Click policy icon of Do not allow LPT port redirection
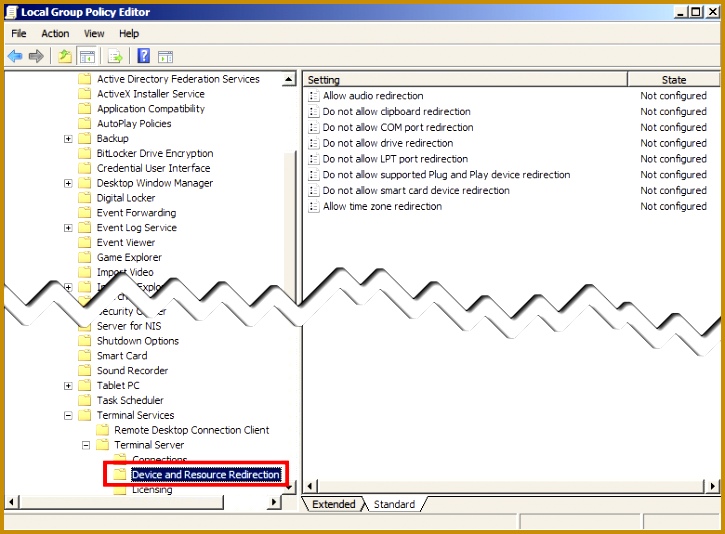This screenshot has height=534, width=725. (x=313, y=159)
